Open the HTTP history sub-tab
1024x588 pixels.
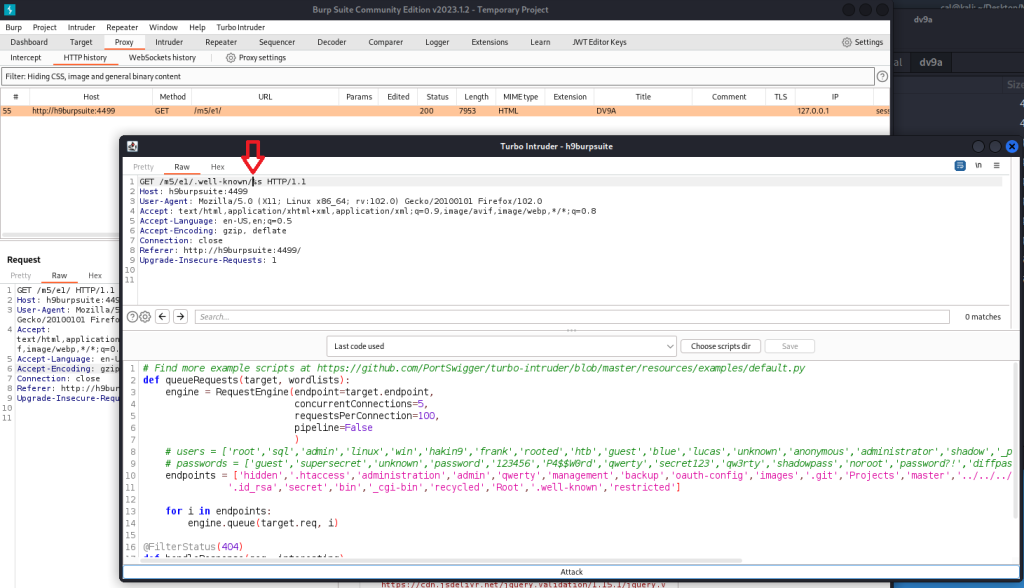coord(85,57)
